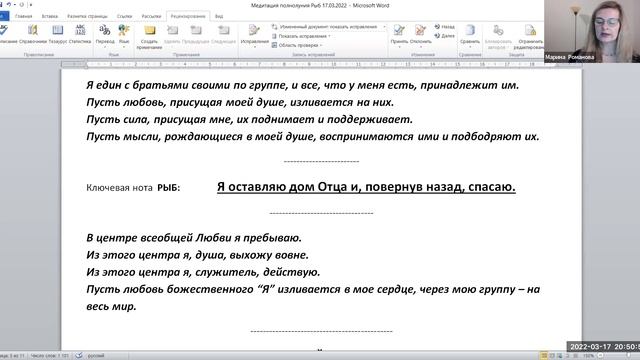
Task: Open Ограничить редактирование restrict editing
Action: [530, 37]
